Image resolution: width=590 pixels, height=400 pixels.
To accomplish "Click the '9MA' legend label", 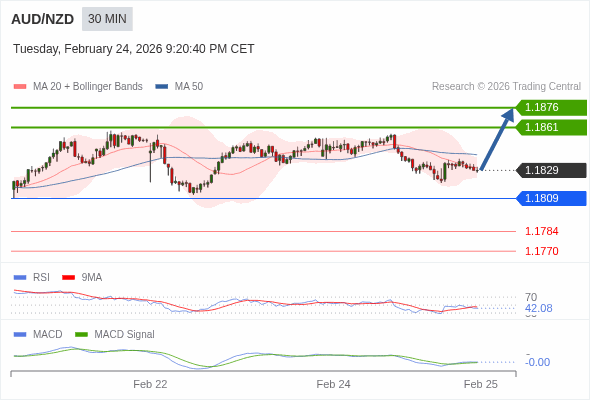I will point(92,278).
